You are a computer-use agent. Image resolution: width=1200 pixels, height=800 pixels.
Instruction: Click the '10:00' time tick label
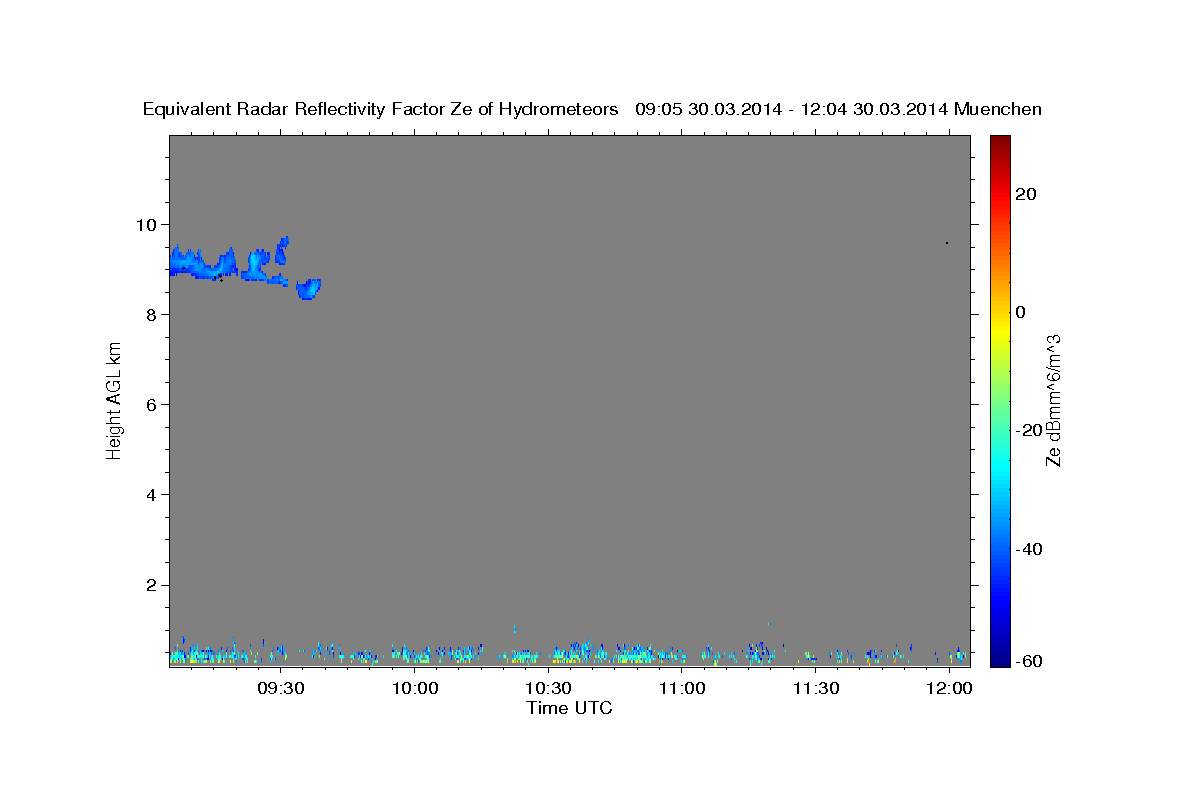414,689
